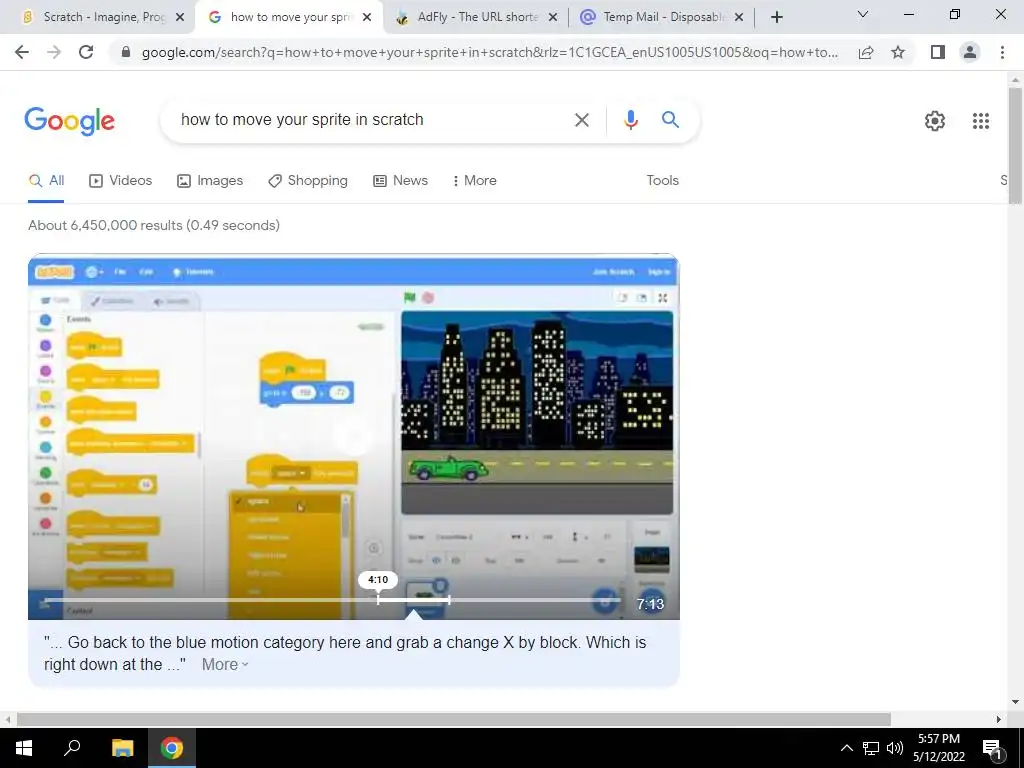Close the Temp Mail tab
Viewport: 1024px width, 768px height.
(739, 18)
